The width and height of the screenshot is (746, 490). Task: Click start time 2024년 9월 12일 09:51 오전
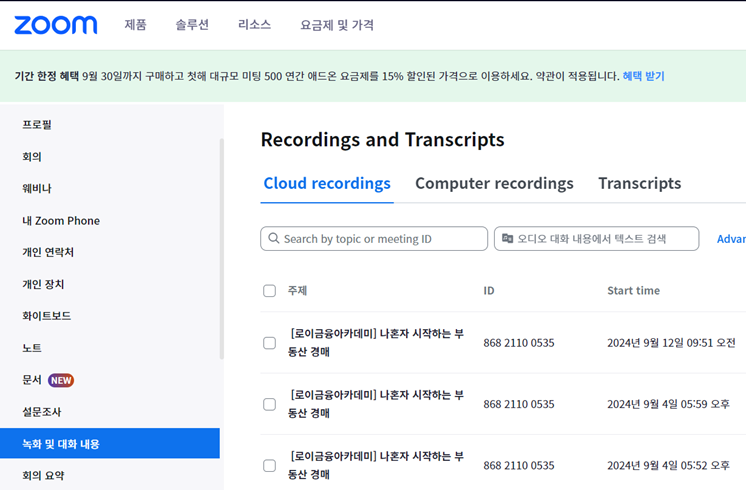point(671,343)
